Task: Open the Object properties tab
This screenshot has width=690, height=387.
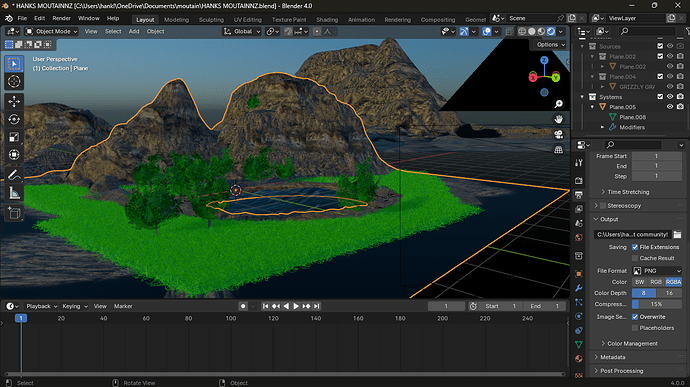Action: [x=579, y=274]
